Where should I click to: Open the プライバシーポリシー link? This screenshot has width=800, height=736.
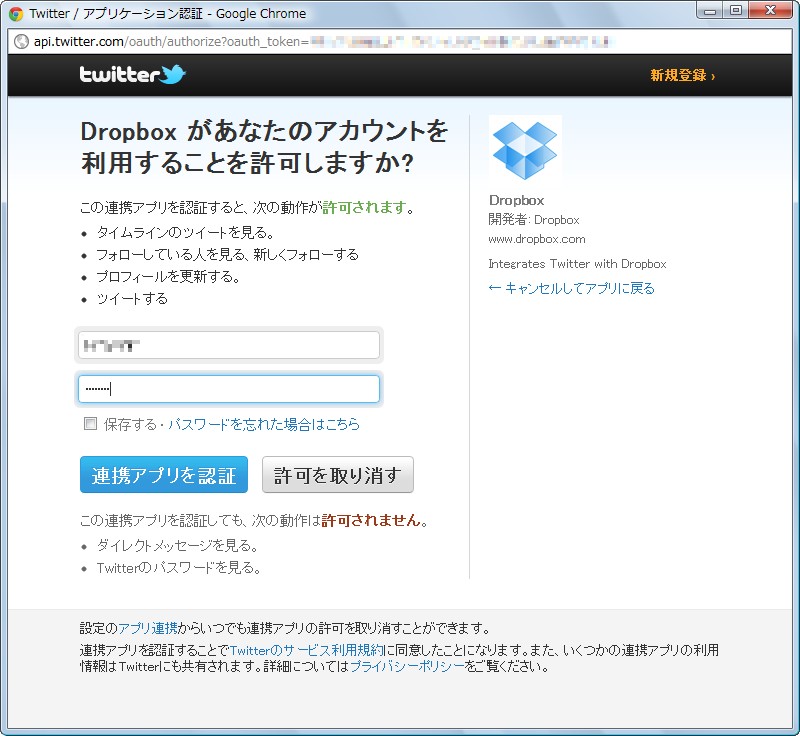point(407,666)
